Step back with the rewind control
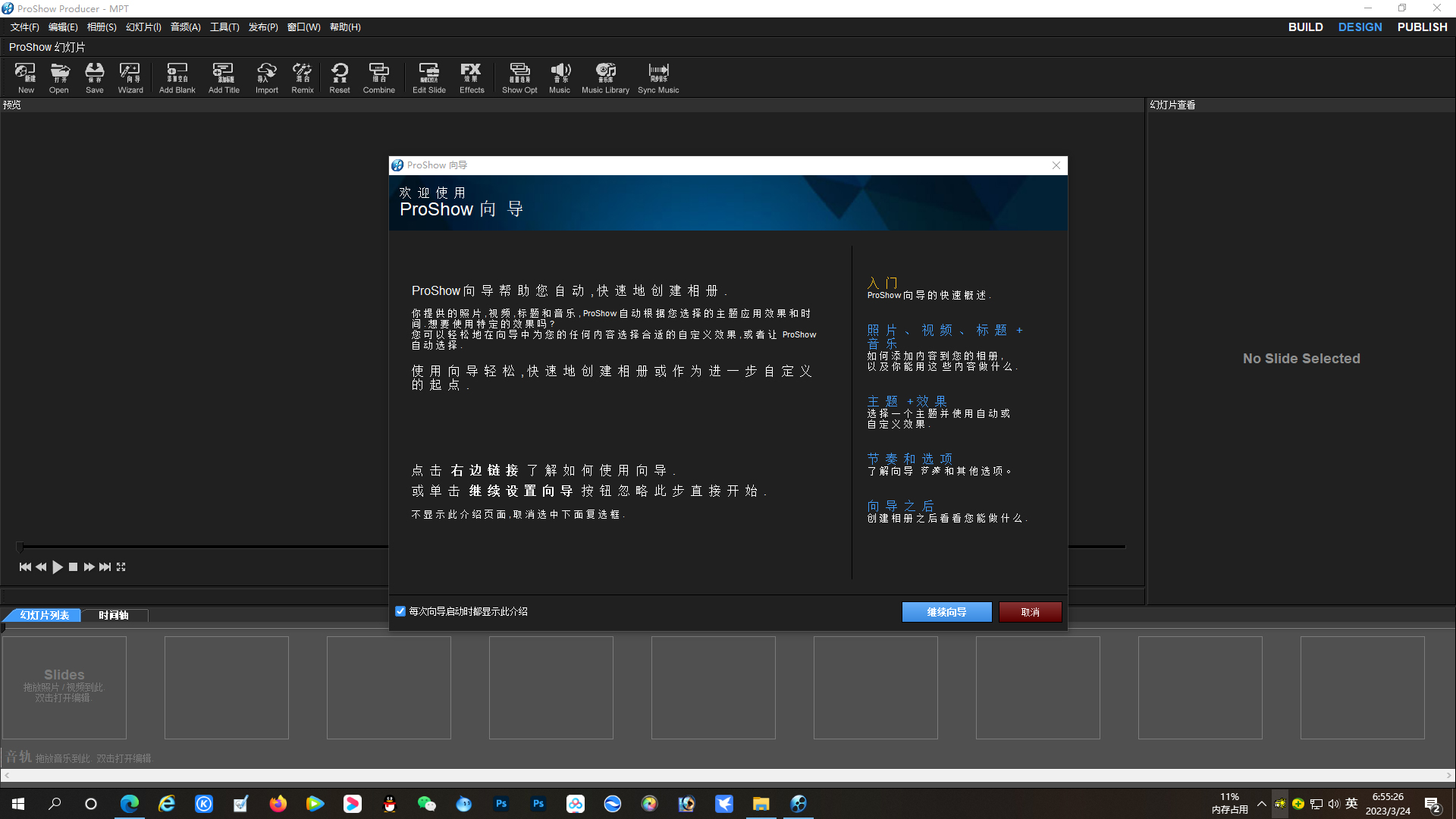Screen dimensions: 1456x819 41,567
